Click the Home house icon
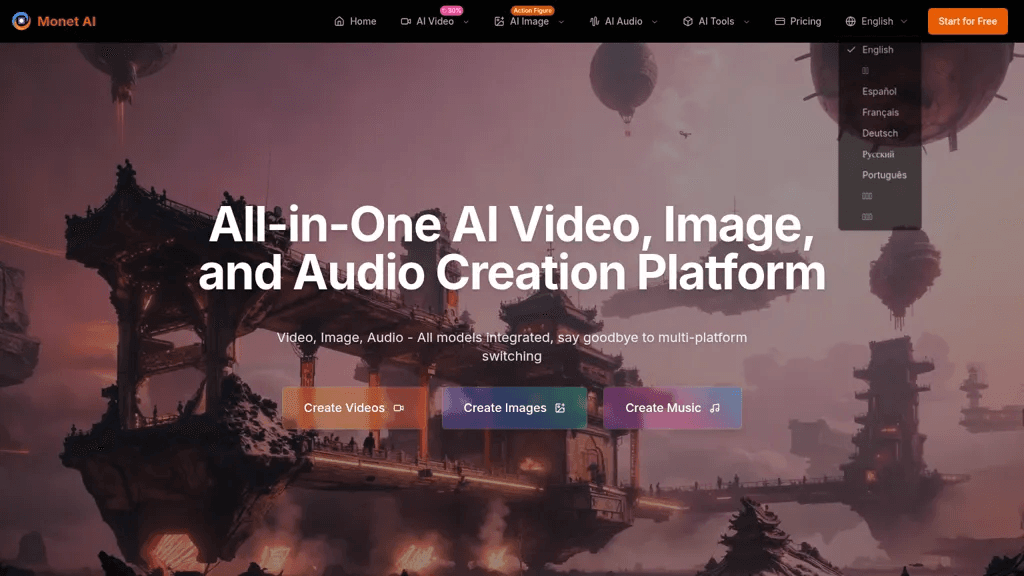 pyautogui.click(x=339, y=22)
